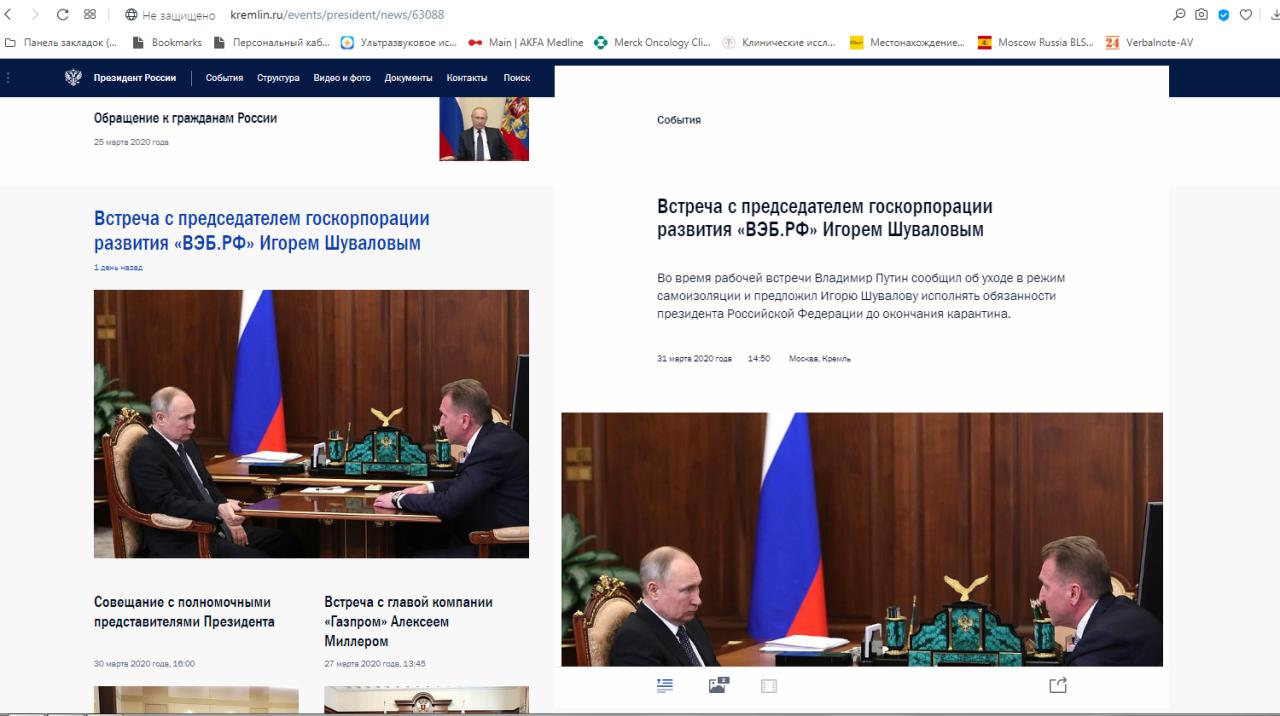Click the Kremlin coat of arms logo

tap(73, 78)
